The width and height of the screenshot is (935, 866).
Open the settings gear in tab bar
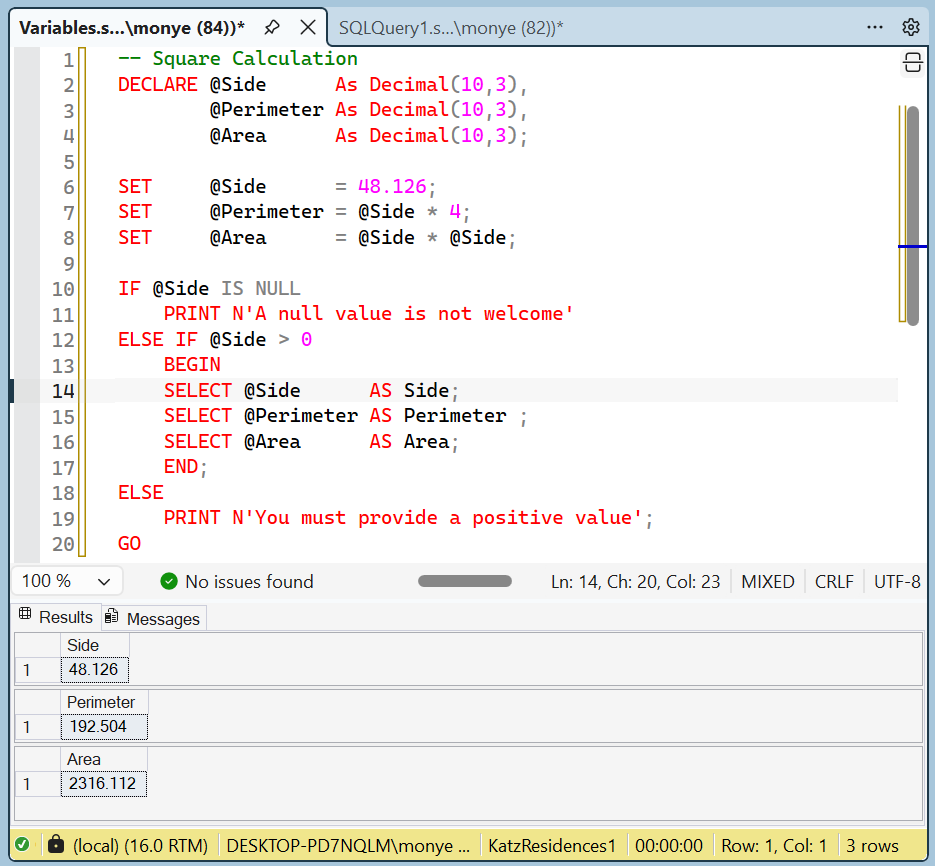pyautogui.click(x=911, y=27)
